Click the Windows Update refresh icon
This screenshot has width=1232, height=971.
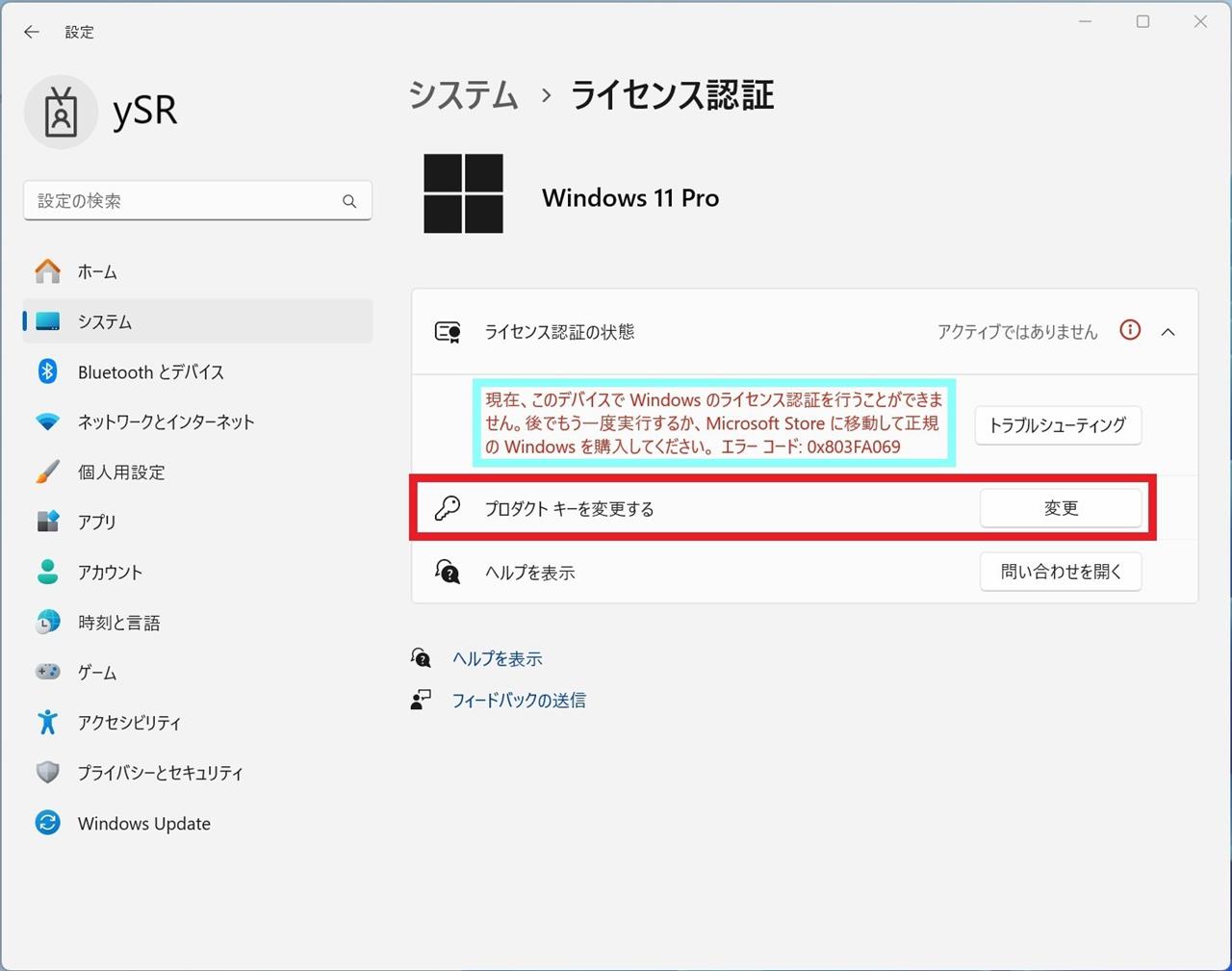click(x=47, y=823)
